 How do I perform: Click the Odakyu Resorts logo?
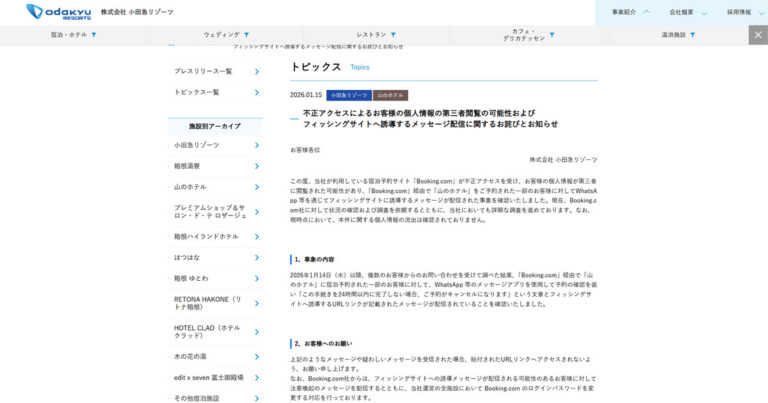click(58, 11)
